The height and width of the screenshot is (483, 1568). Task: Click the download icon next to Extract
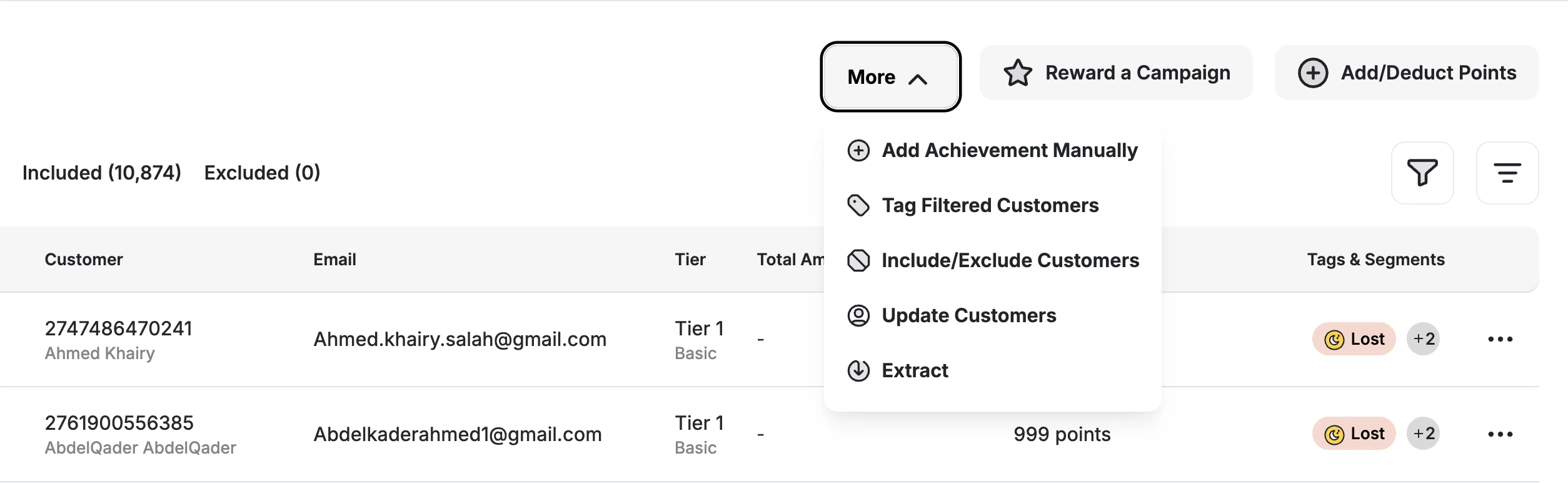tap(858, 370)
